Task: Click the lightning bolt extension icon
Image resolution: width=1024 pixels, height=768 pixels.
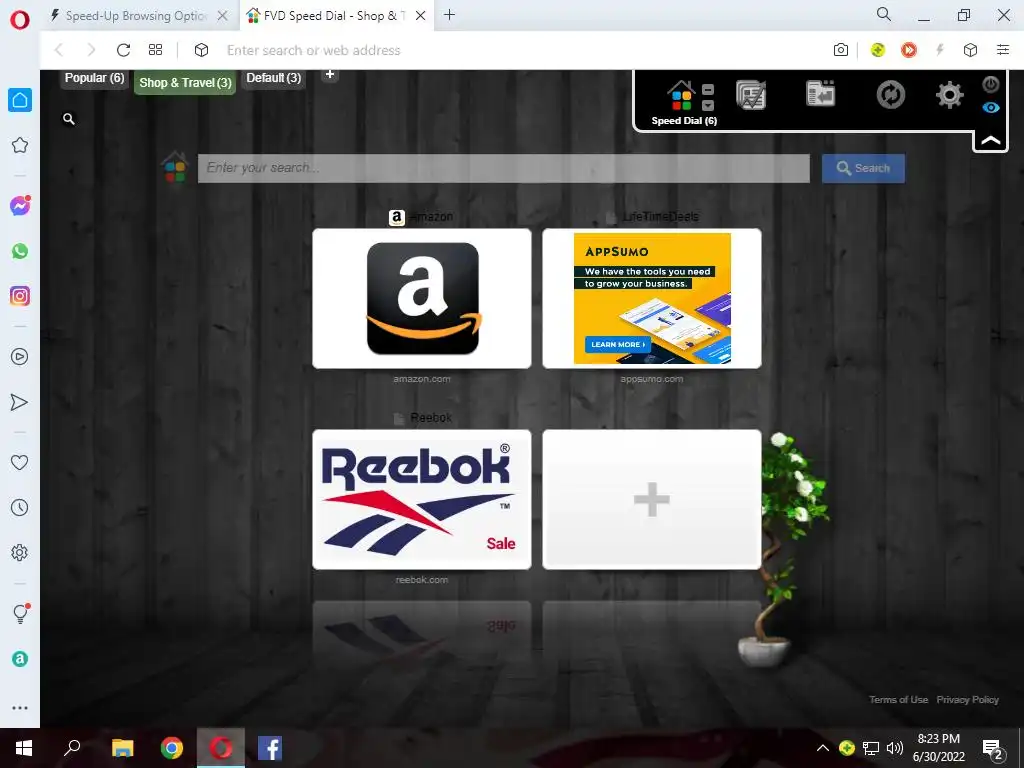Action: [x=940, y=50]
